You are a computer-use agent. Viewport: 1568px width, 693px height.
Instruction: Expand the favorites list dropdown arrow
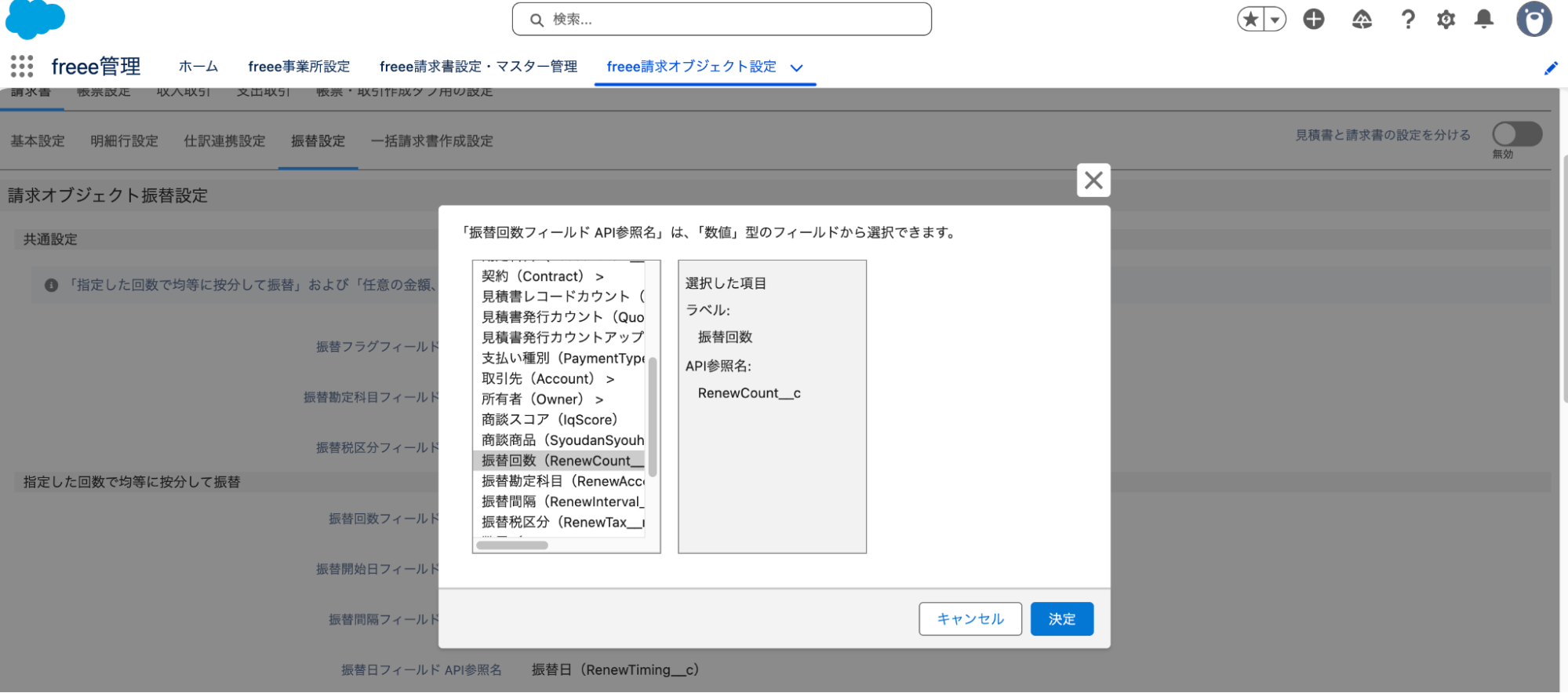[1275, 19]
